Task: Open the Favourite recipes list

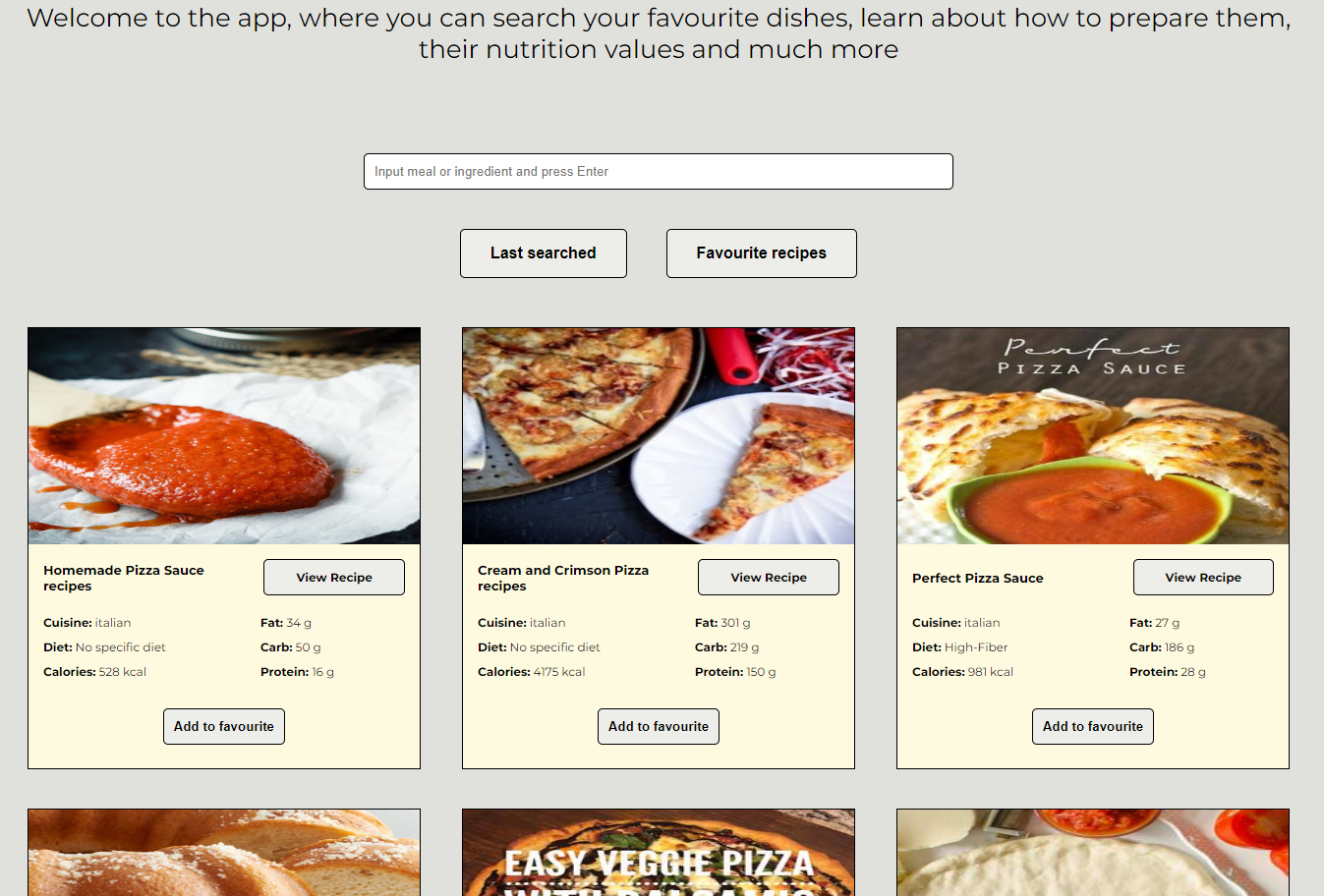Action: (761, 252)
